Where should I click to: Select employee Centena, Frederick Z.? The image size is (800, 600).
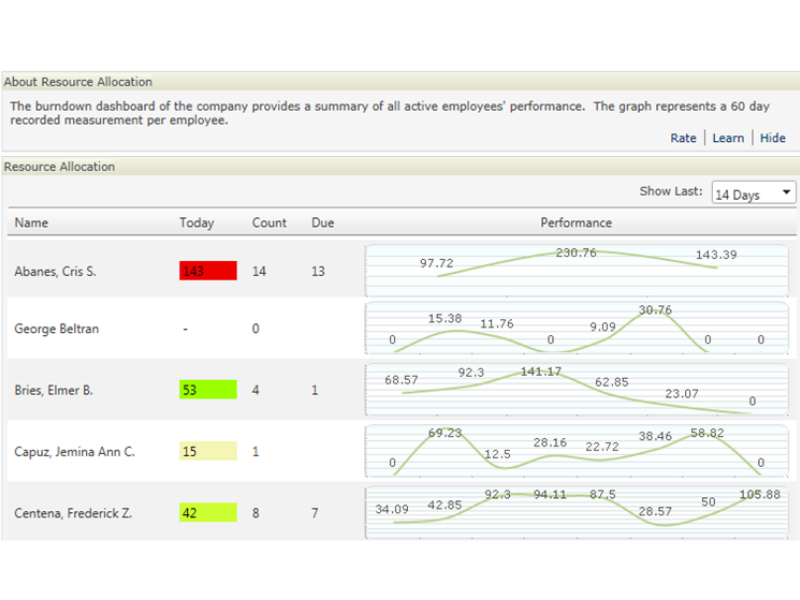click(x=73, y=513)
